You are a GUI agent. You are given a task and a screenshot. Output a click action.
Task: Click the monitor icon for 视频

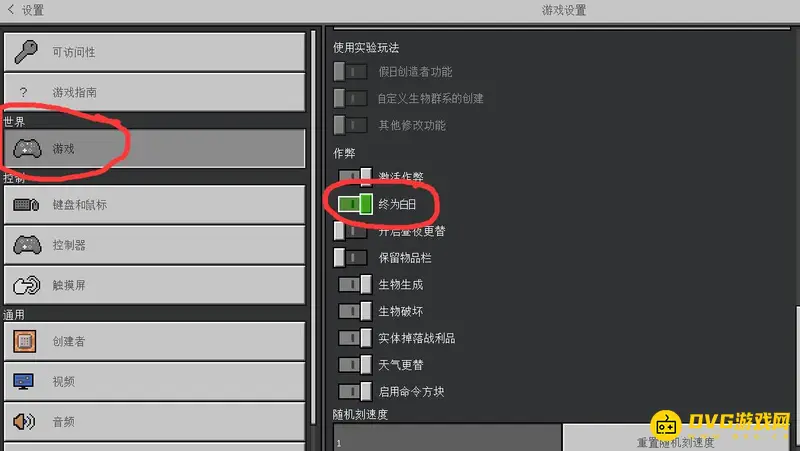(23, 381)
